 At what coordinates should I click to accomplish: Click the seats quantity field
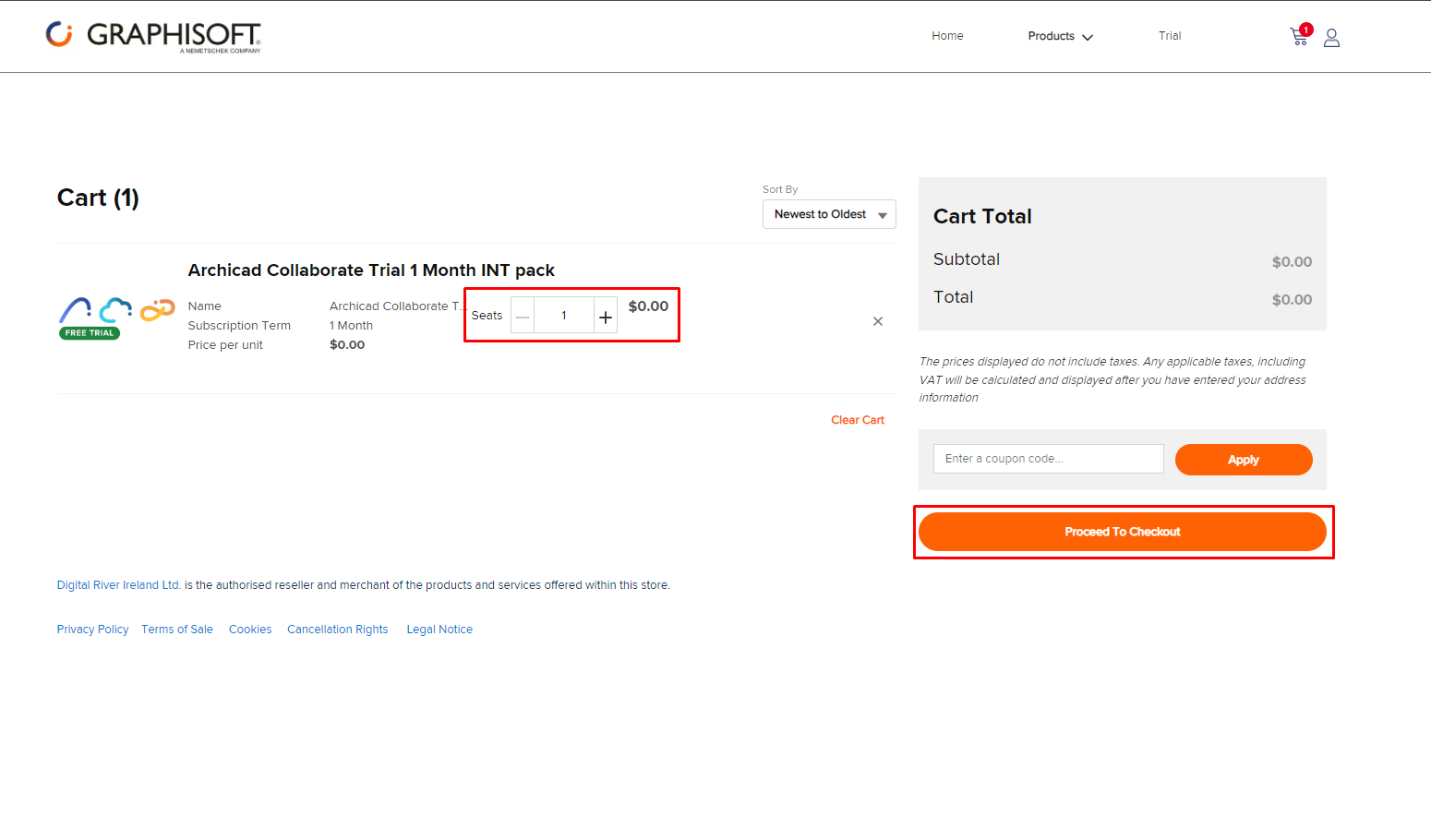[x=564, y=316]
